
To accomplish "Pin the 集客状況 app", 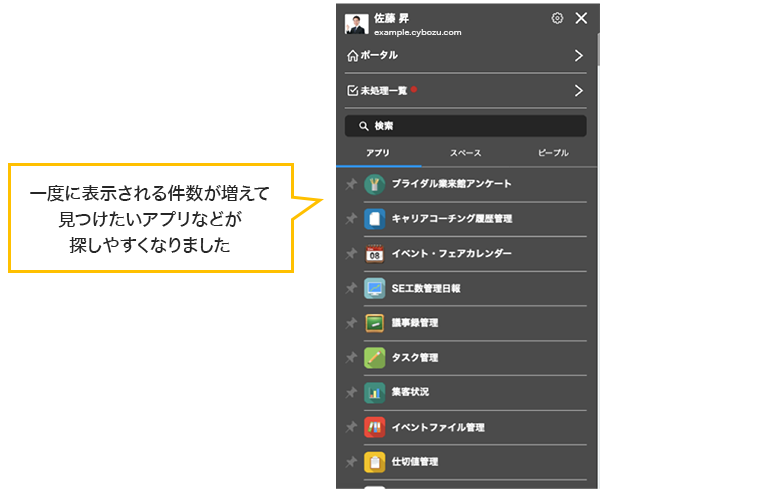I will pyautogui.click(x=351, y=392).
